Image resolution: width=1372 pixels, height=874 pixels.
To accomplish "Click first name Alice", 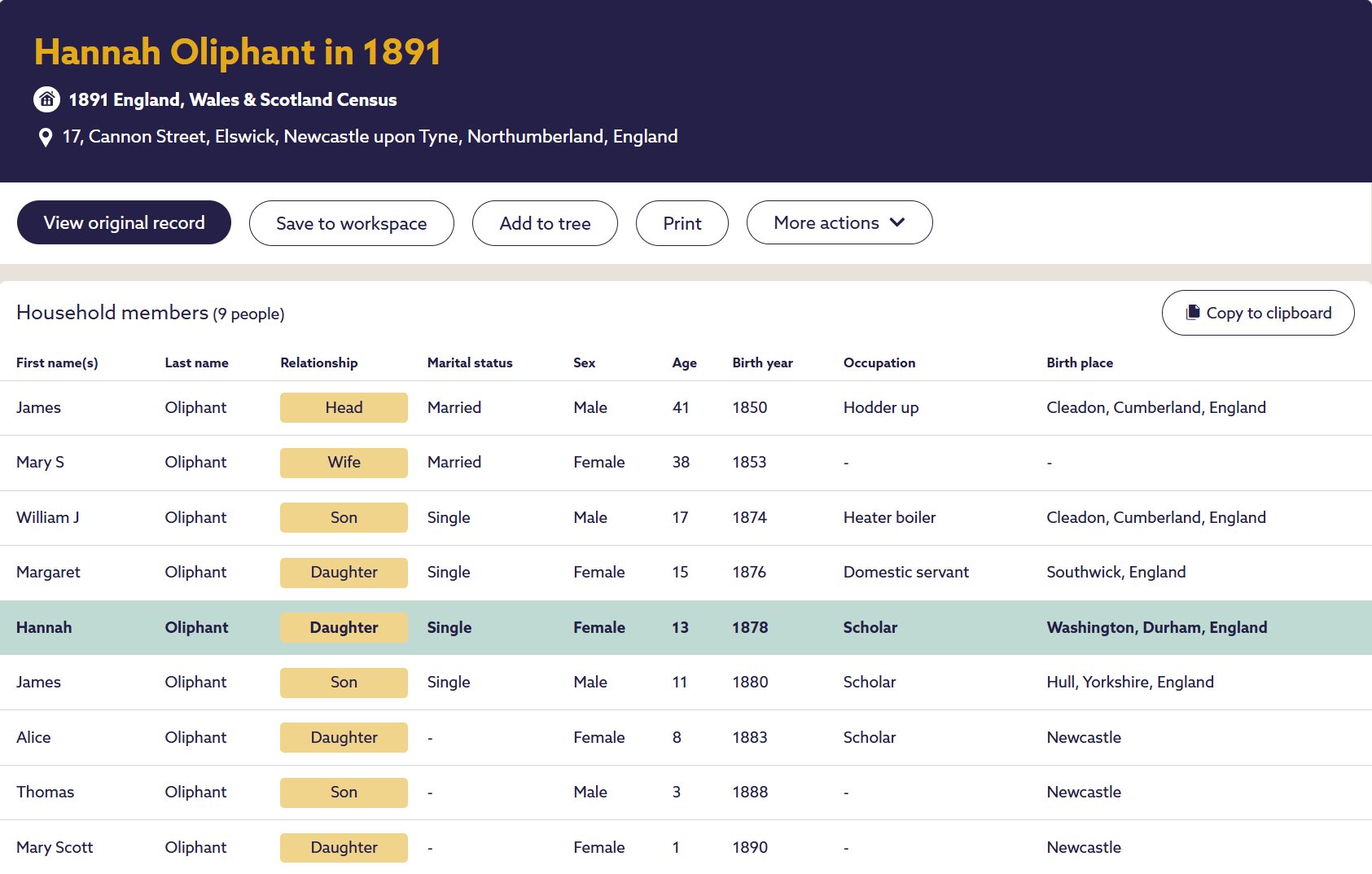I will [x=33, y=737].
